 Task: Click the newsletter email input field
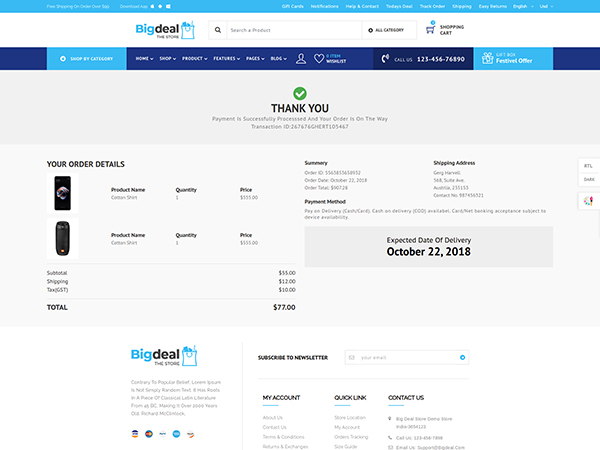click(x=400, y=357)
